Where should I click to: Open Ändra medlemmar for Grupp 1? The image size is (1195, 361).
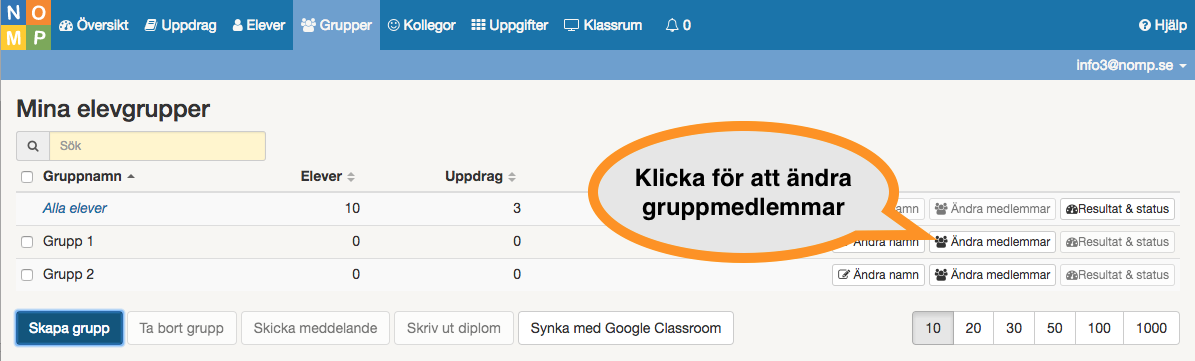click(x=992, y=242)
